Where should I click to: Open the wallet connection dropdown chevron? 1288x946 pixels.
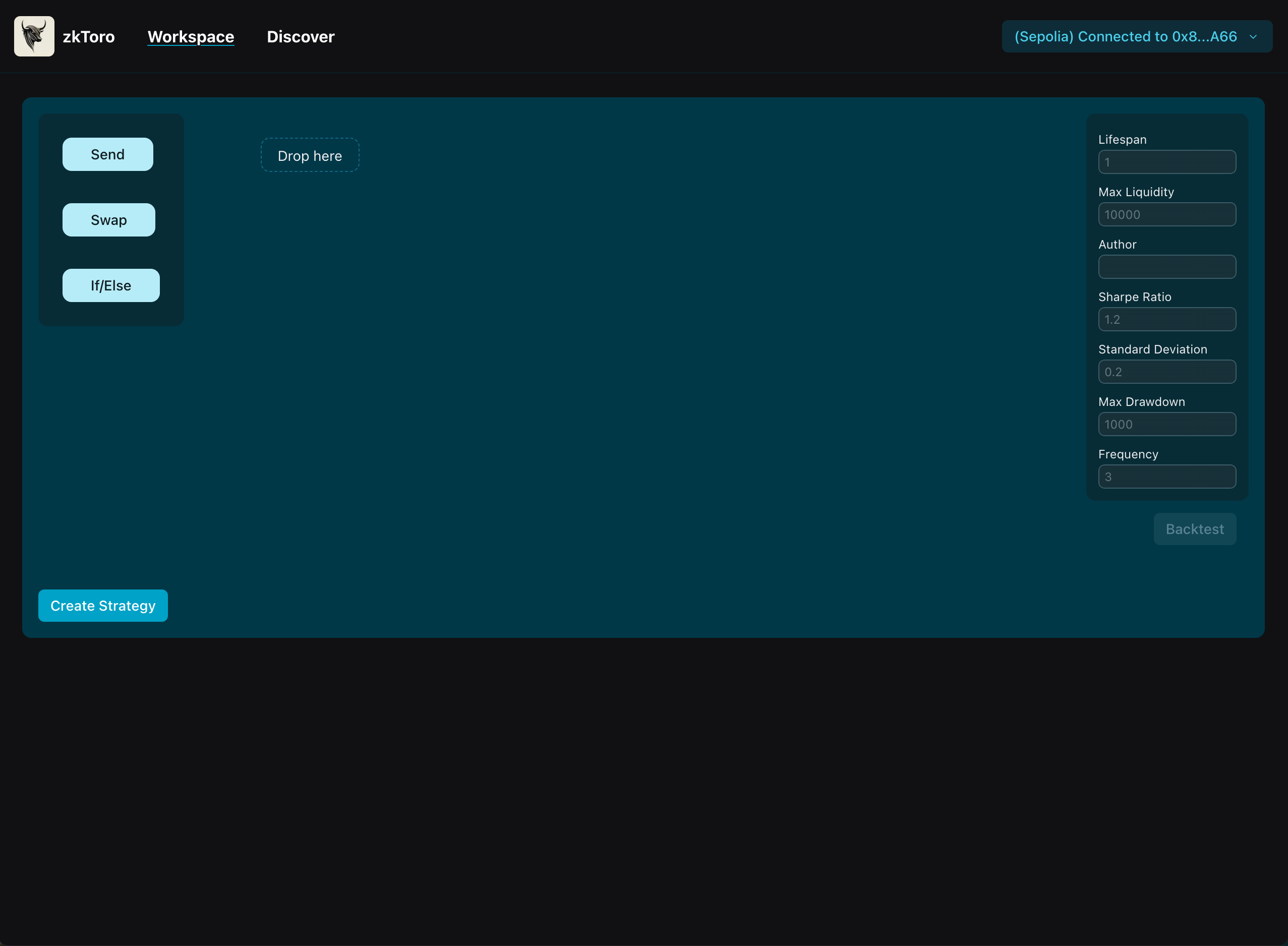[1253, 37]
